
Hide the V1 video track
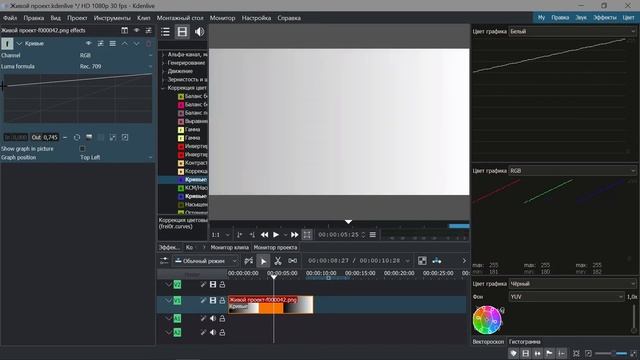213,300
